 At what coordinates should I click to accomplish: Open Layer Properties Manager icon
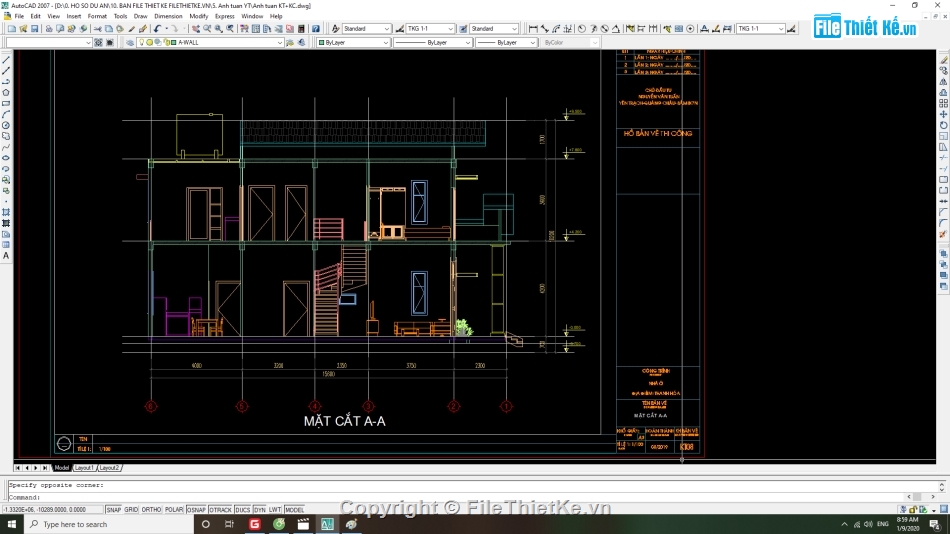[x=130, y=42]
